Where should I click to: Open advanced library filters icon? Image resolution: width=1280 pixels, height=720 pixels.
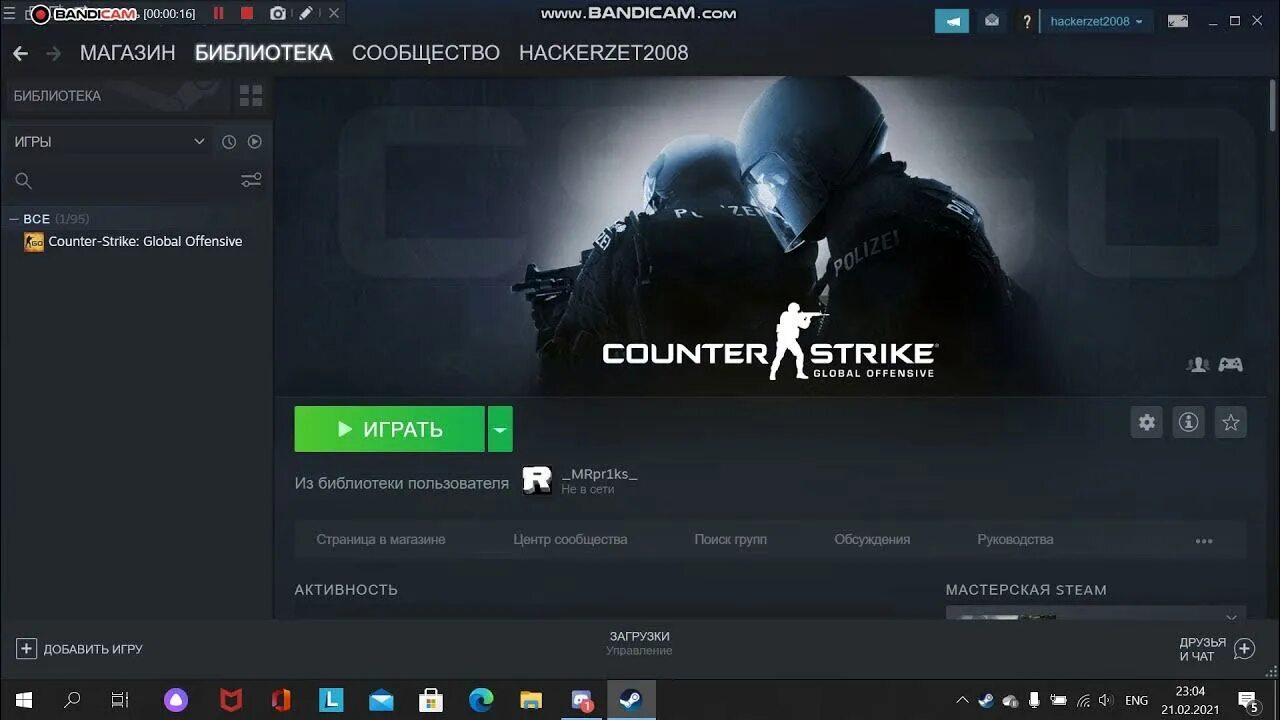click(x=251, y=181)
